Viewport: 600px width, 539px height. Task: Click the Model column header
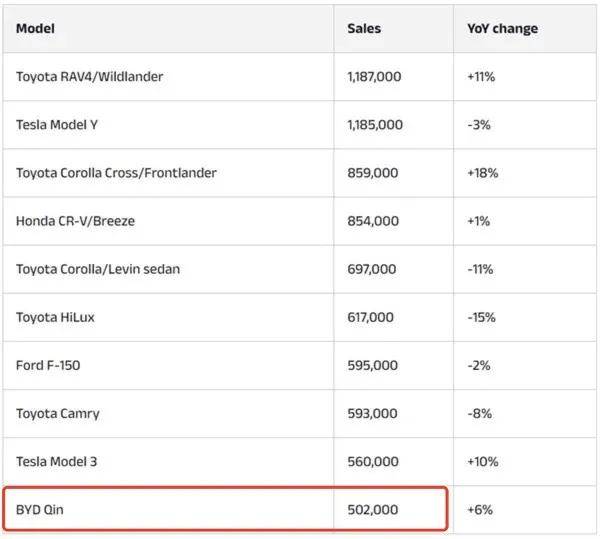point(35,29)
